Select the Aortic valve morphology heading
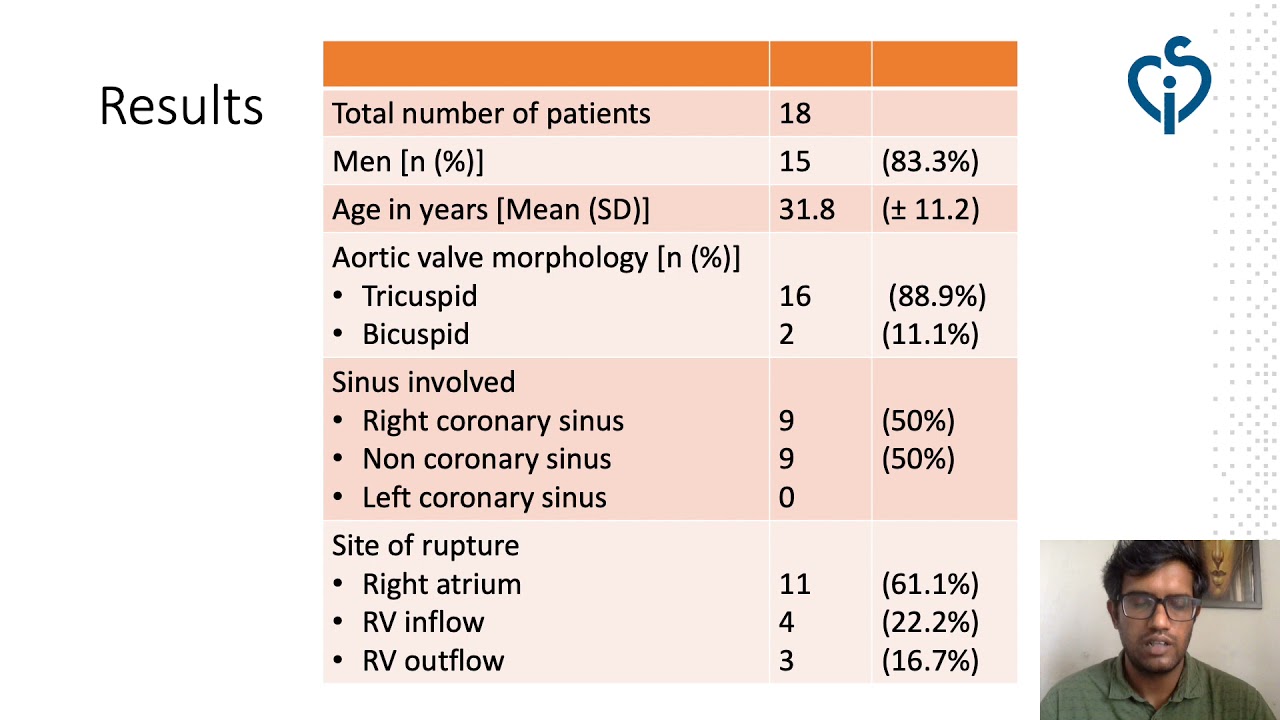Image resolution: width=1280 pixels, height=720 pixels. click(536, 258)
